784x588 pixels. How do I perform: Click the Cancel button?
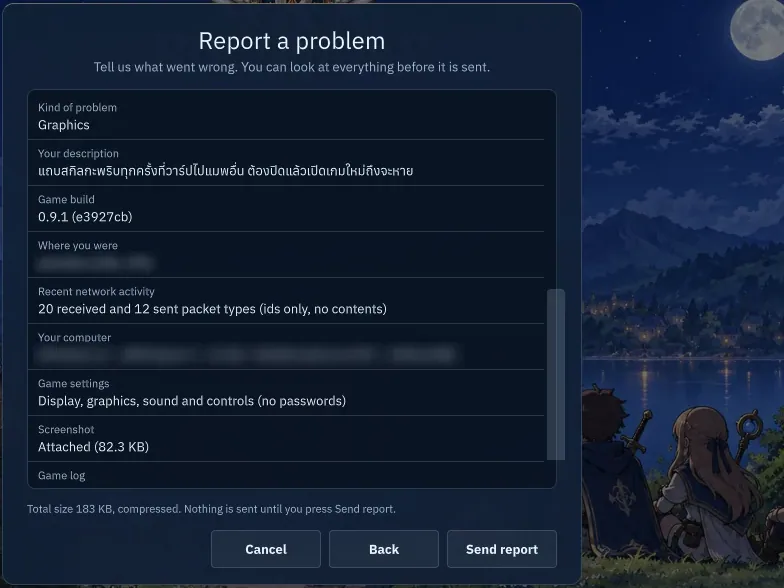(266, 549)
